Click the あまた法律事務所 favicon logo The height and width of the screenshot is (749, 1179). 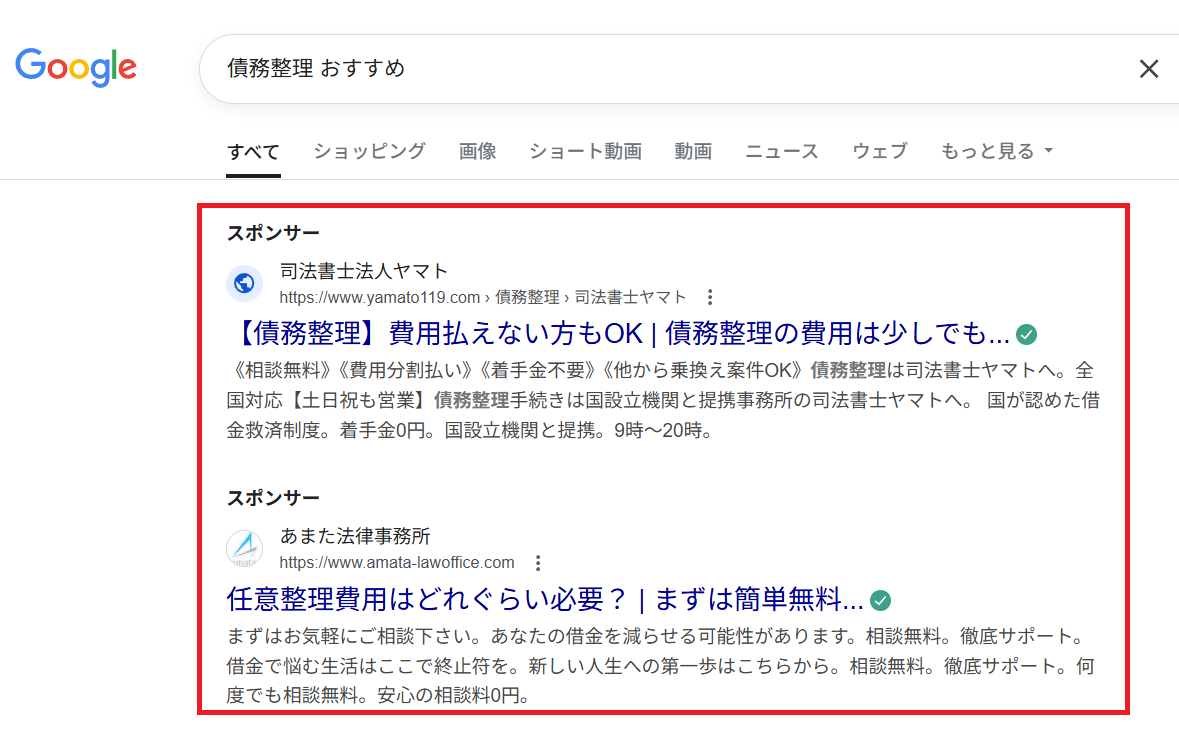point(244,549)
